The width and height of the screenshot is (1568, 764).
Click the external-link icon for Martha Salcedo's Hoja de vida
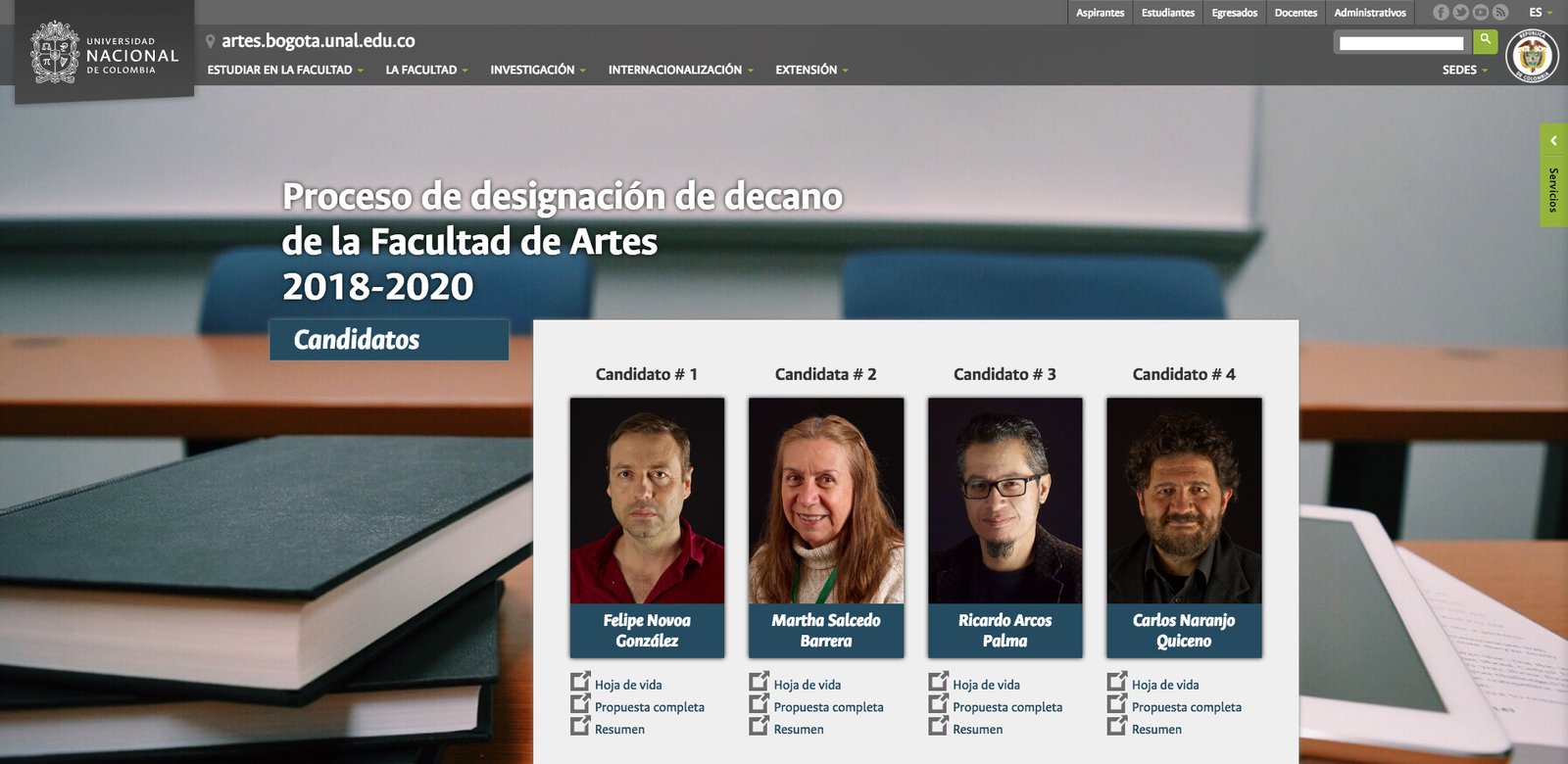coord(759,681)
